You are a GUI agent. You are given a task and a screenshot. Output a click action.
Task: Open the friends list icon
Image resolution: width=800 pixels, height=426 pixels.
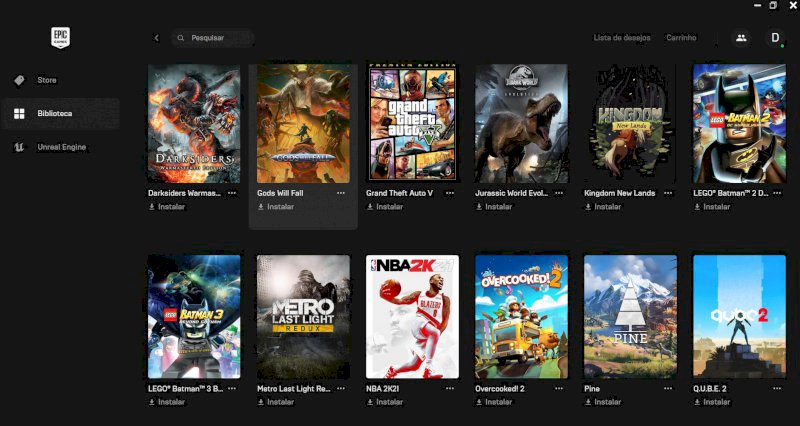741,38
